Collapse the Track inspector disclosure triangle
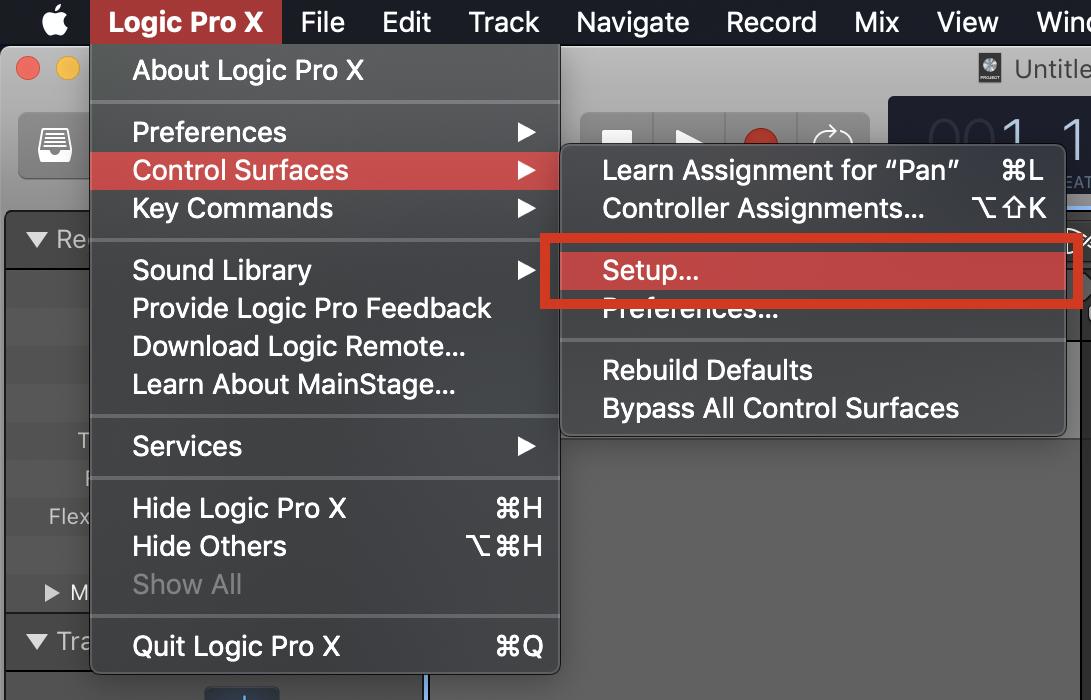This screenshot has height=700, width=1091. click(37, 641)
